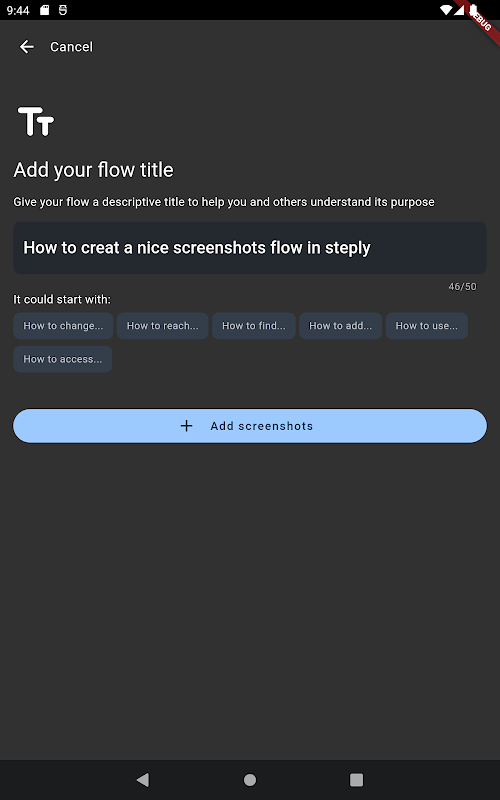
Task: Select the 'How to reach...' suggestion chip
Action: tap(162, 326)
